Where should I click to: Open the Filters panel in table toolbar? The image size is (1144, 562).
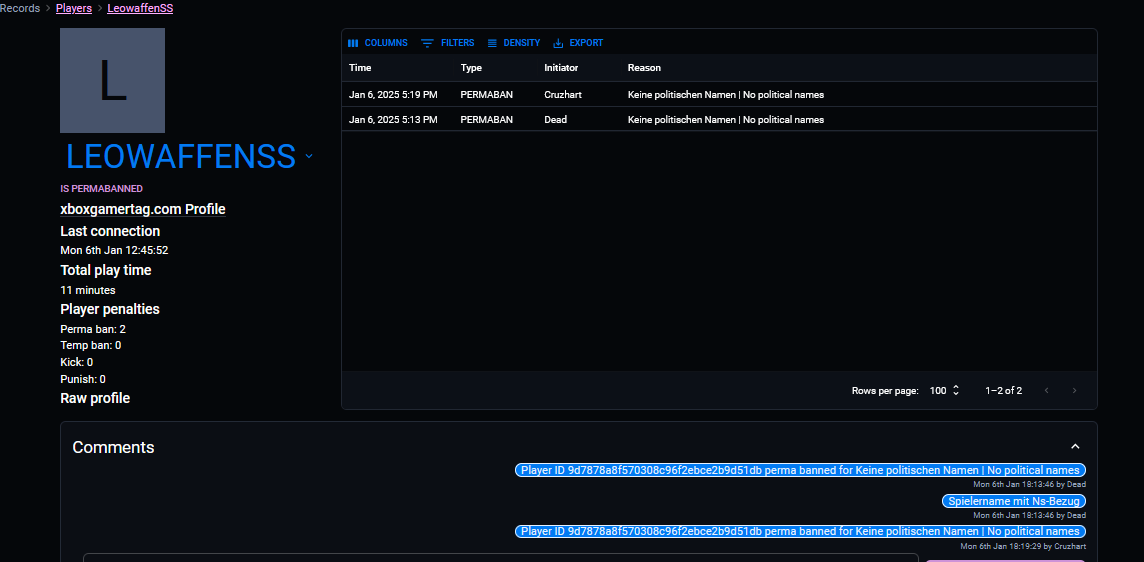447,43
